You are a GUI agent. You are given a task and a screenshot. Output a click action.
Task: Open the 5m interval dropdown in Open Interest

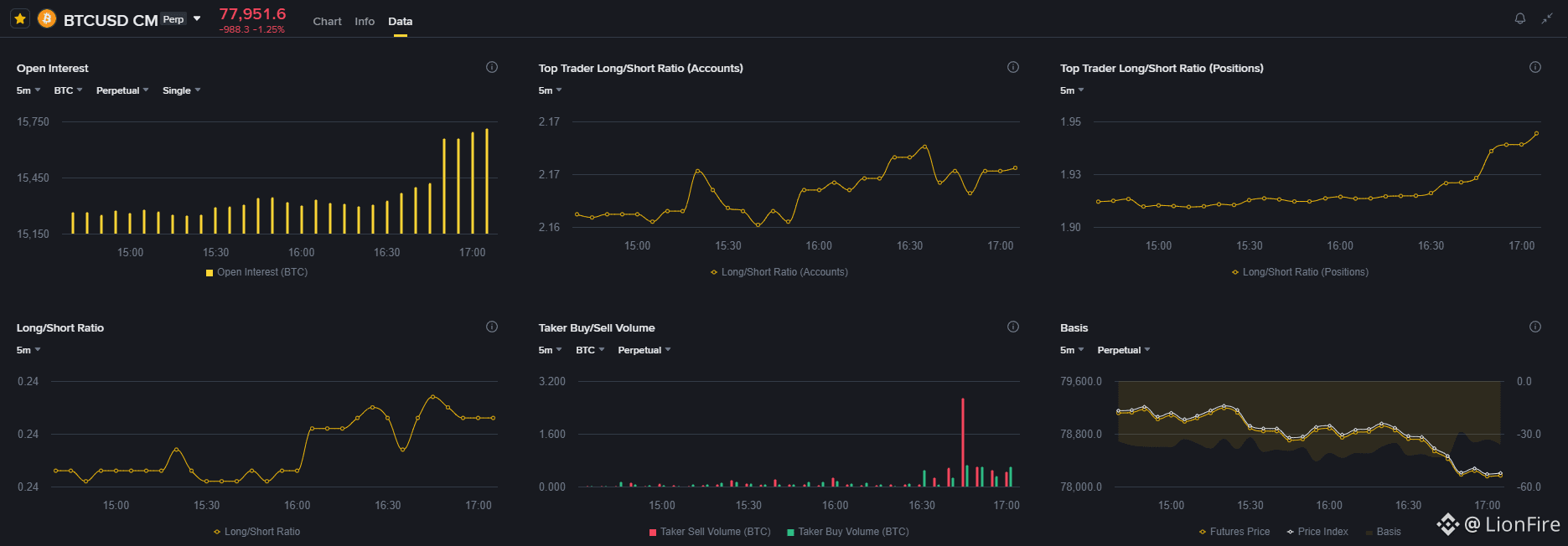click(28, 90)
